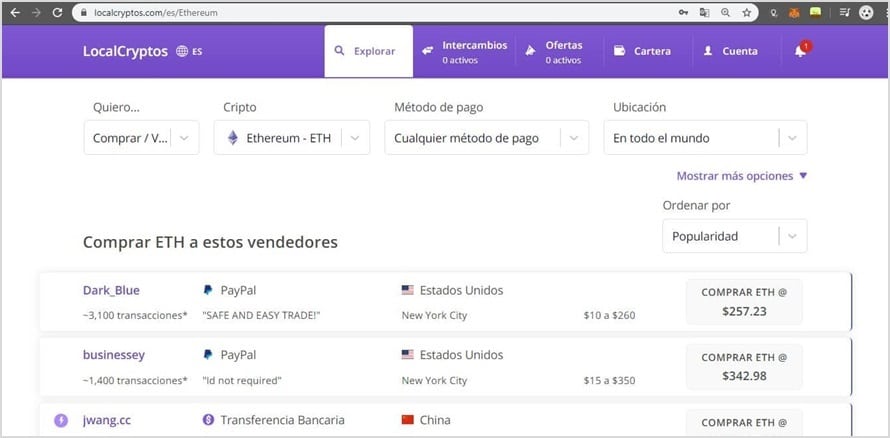Open notifications bell
Image resolution: width=890 pixels, height=438 pixels.
click(800, 51)
